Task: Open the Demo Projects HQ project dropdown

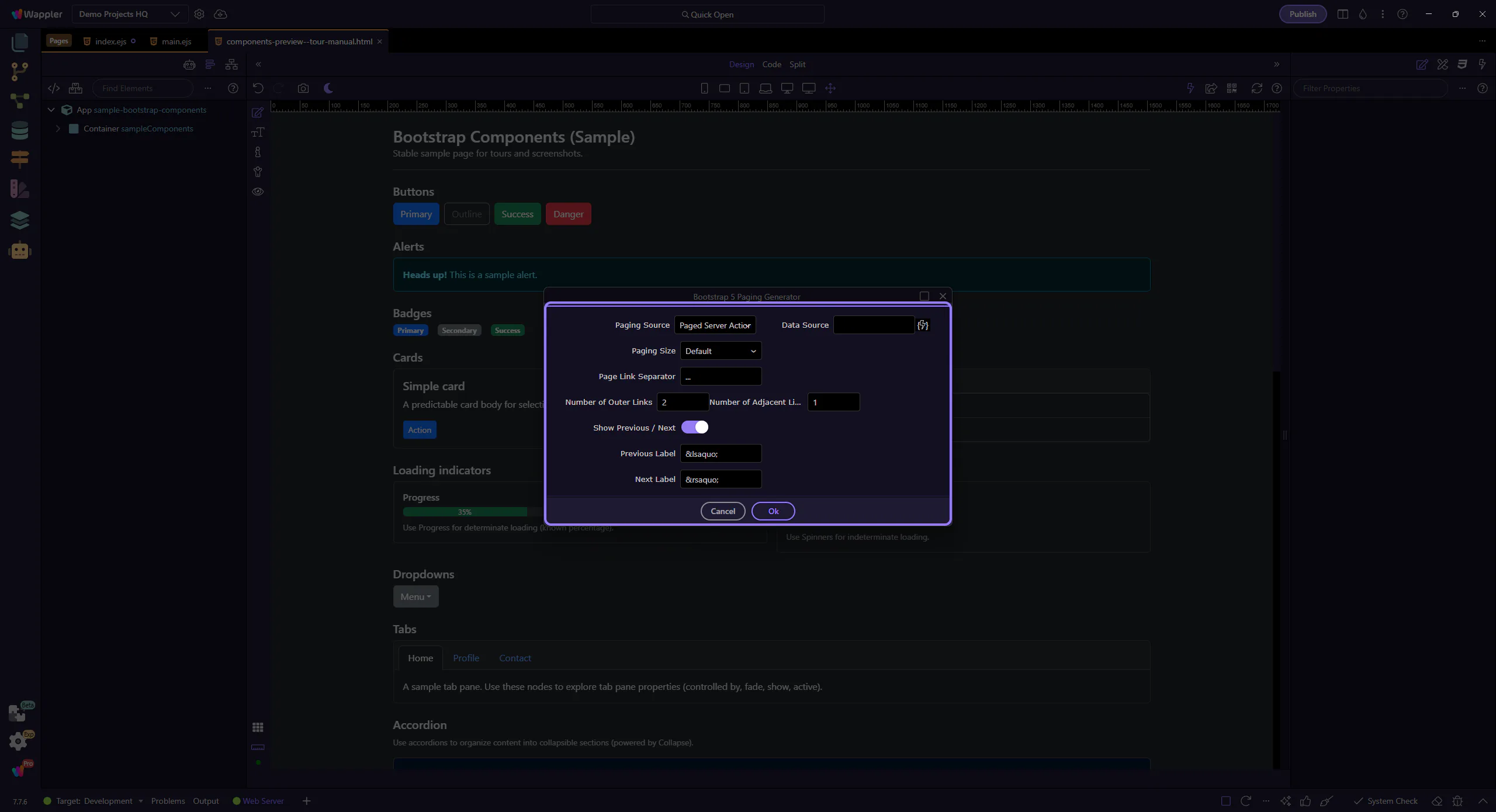Action: [x=129, y=14]
